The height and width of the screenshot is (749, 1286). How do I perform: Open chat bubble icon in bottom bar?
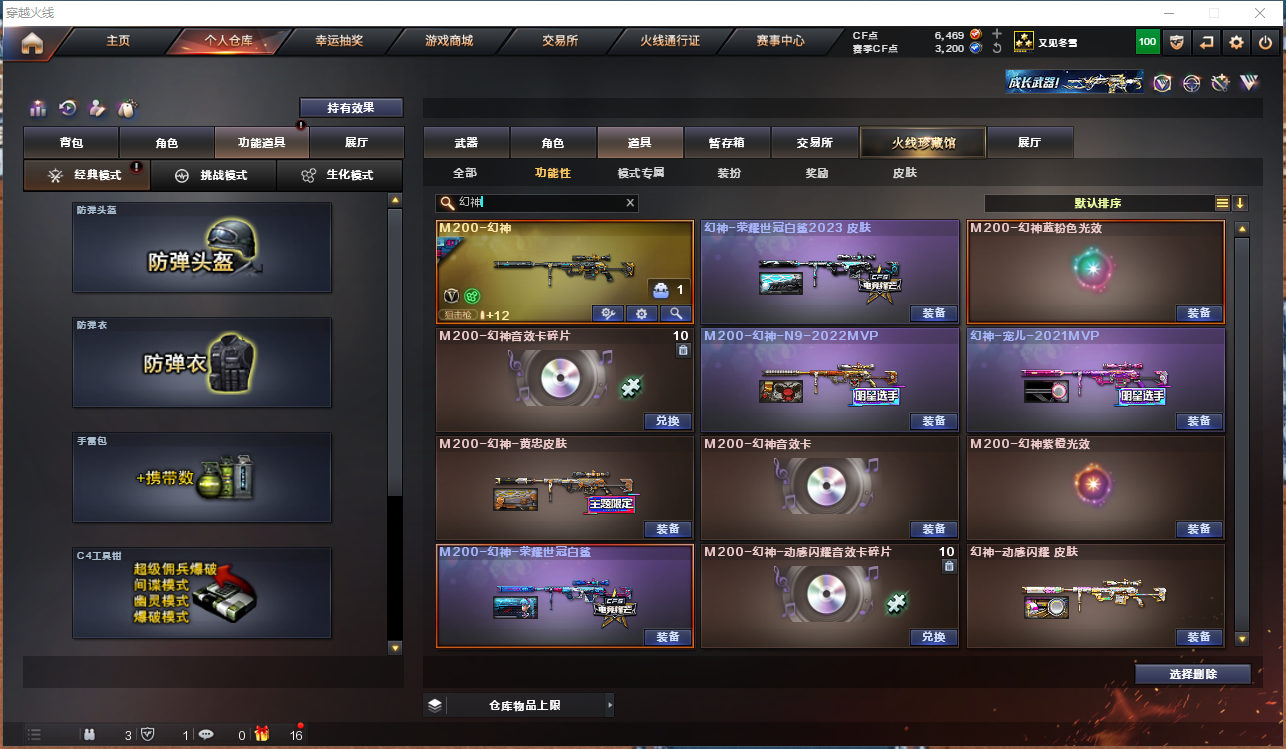click(x=206, y=735)
